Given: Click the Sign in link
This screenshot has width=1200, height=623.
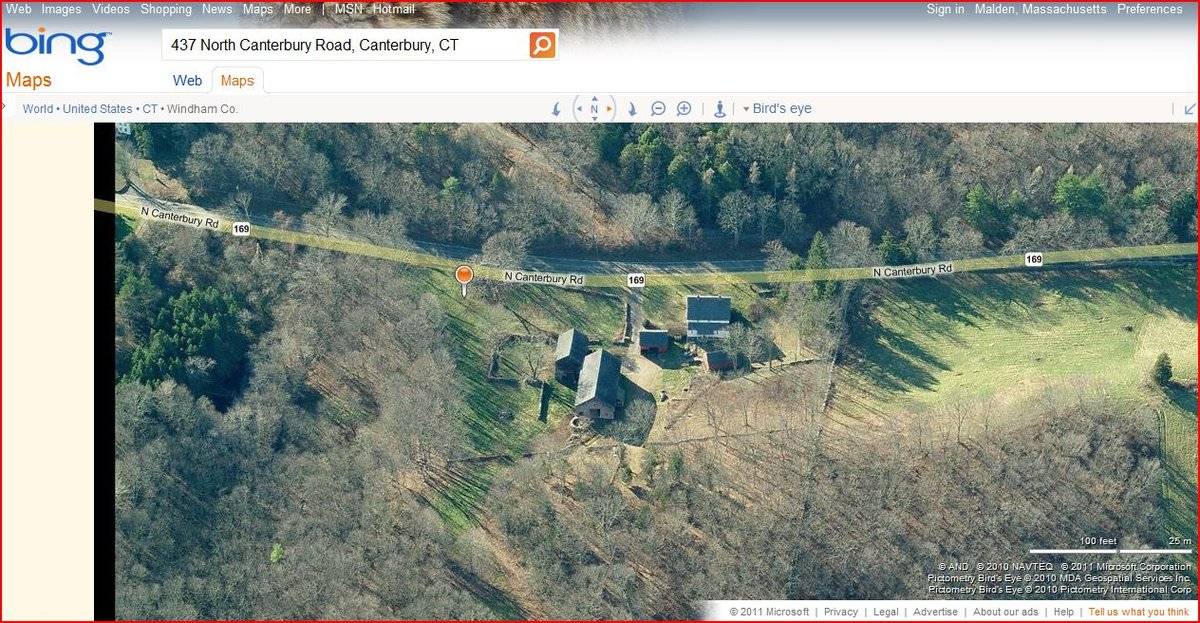Looking at the screenshot, I should (x=945, y=9).
